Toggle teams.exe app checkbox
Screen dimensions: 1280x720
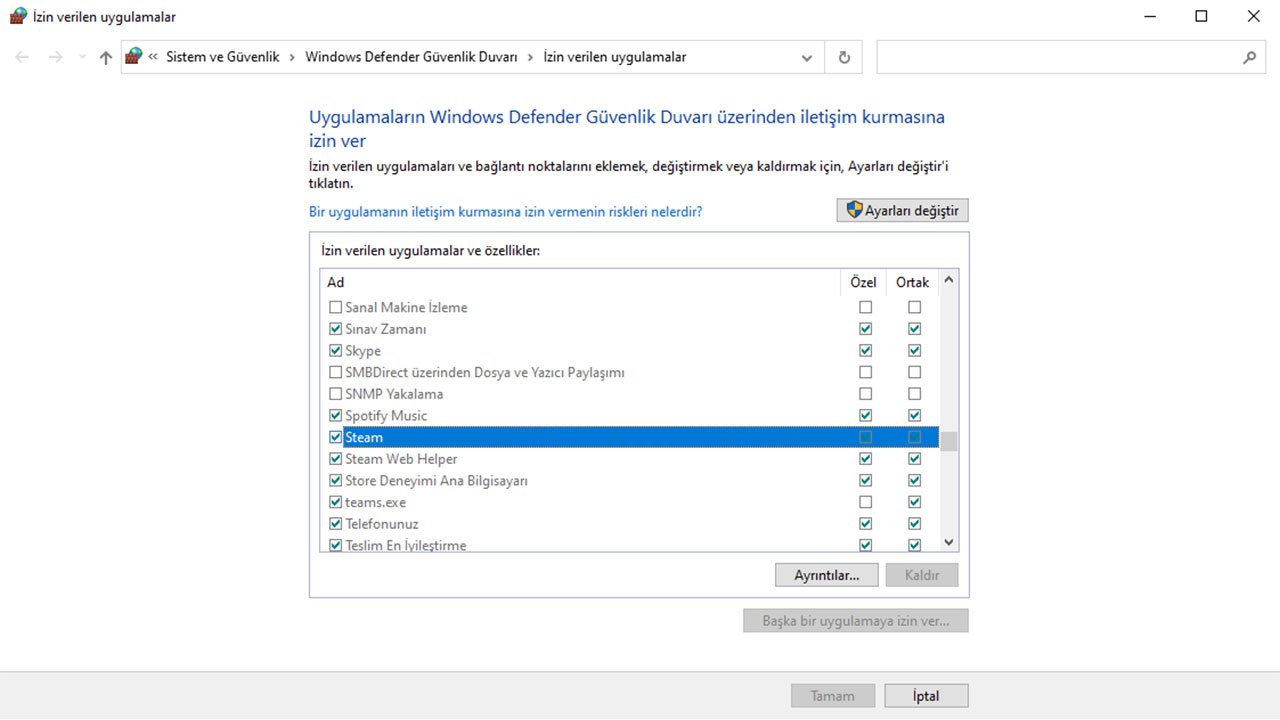click(336, 502)
